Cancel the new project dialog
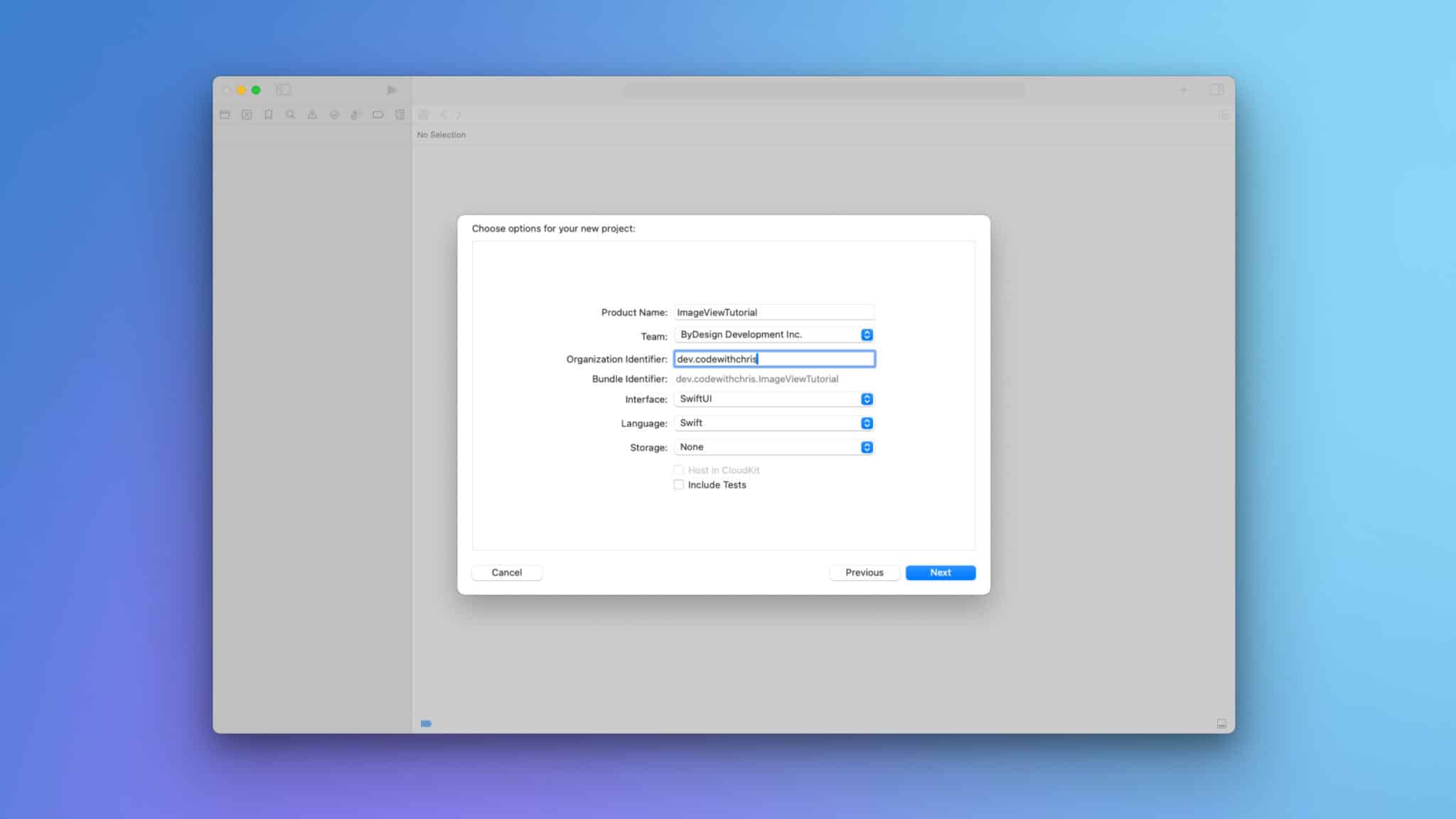 [x=507, y=572]
